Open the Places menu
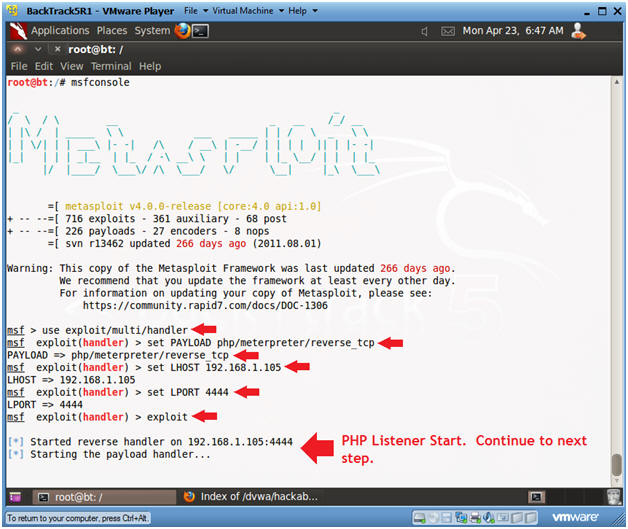This screenshot has height=529, width=628. [112, 31]
